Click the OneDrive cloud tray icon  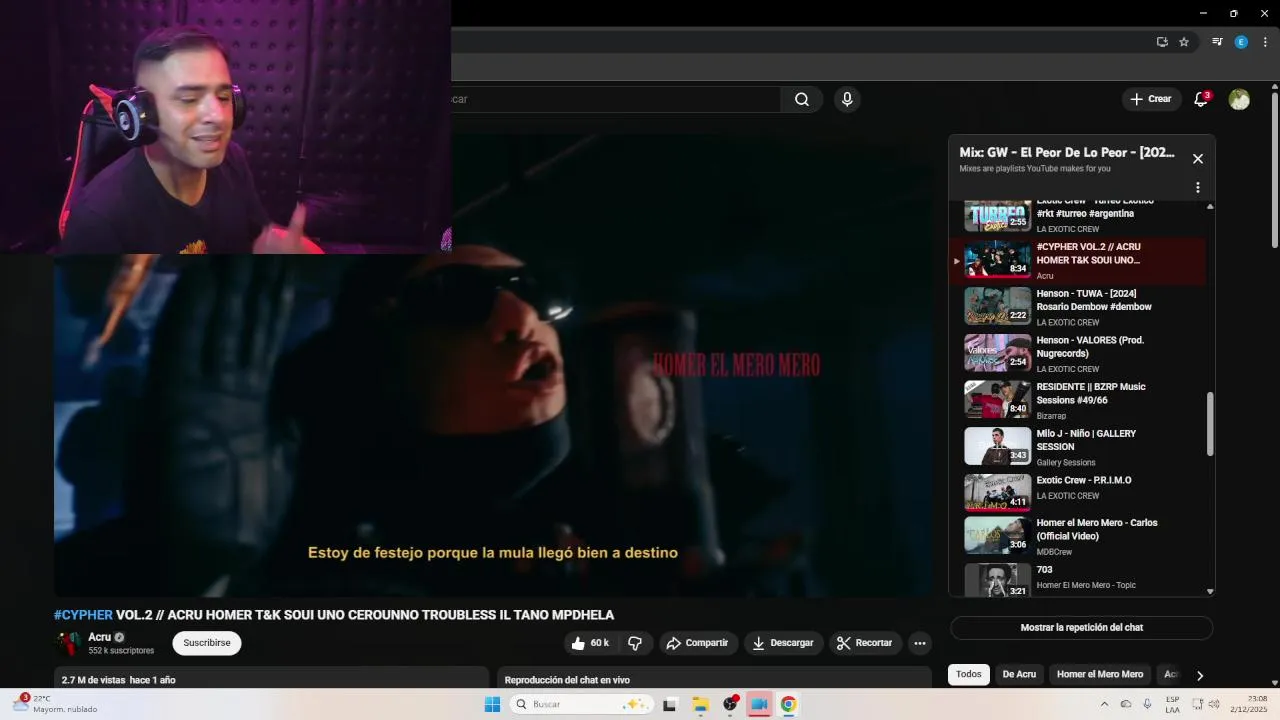click(1126, 704)
